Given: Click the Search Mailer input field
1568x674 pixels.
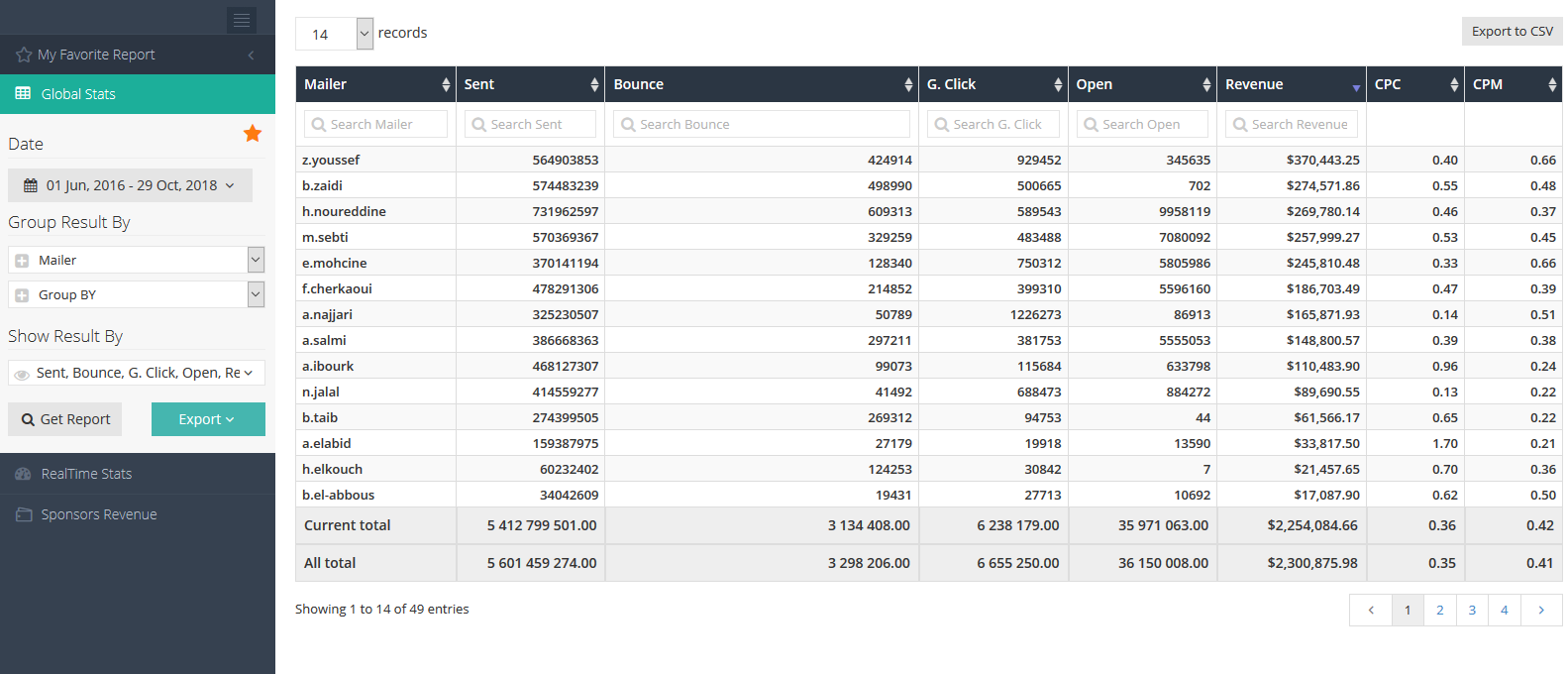Looking at the screenshot, I should point(375,124).
